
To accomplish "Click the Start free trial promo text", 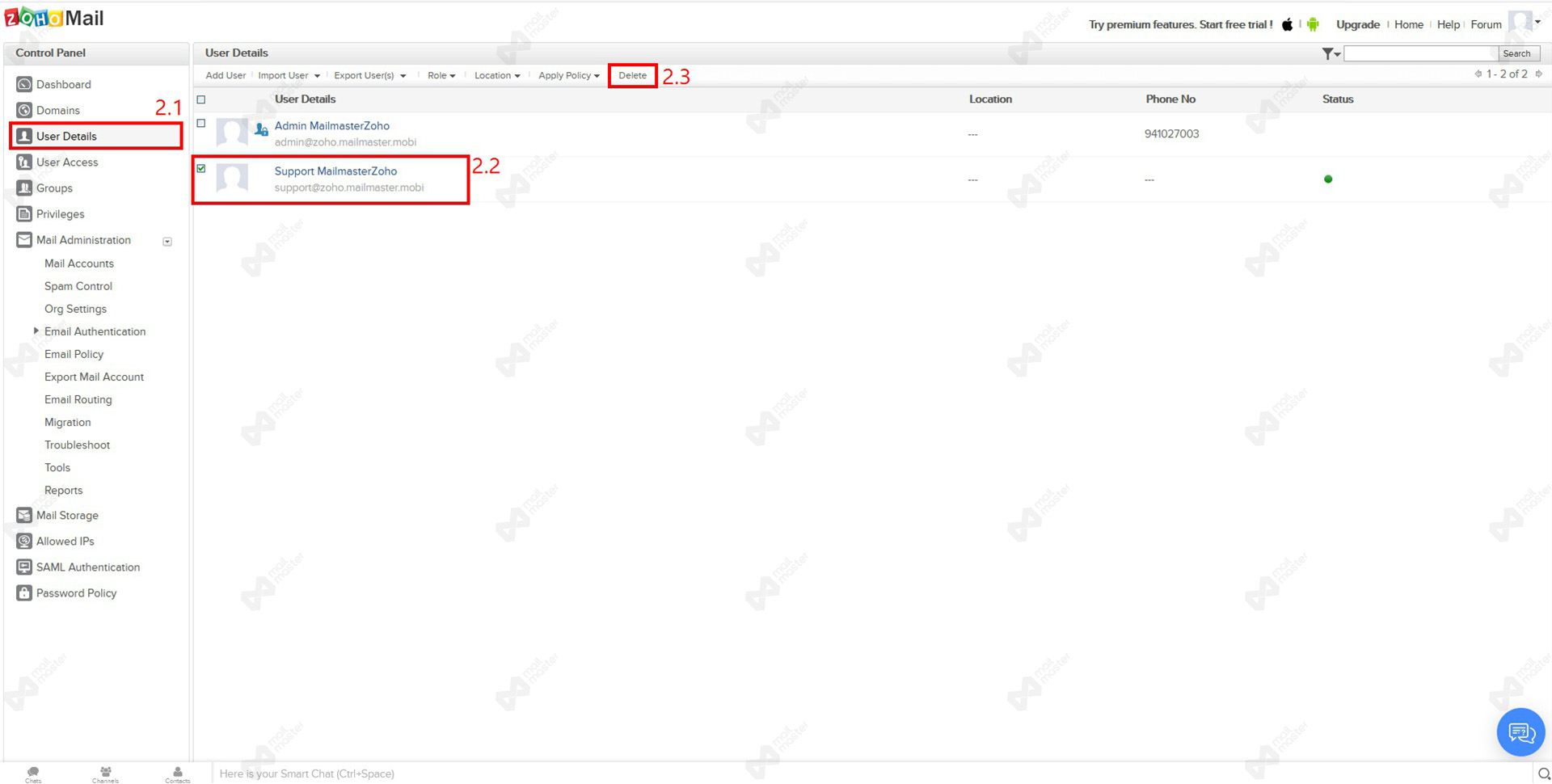I will tap(1236, 24).
